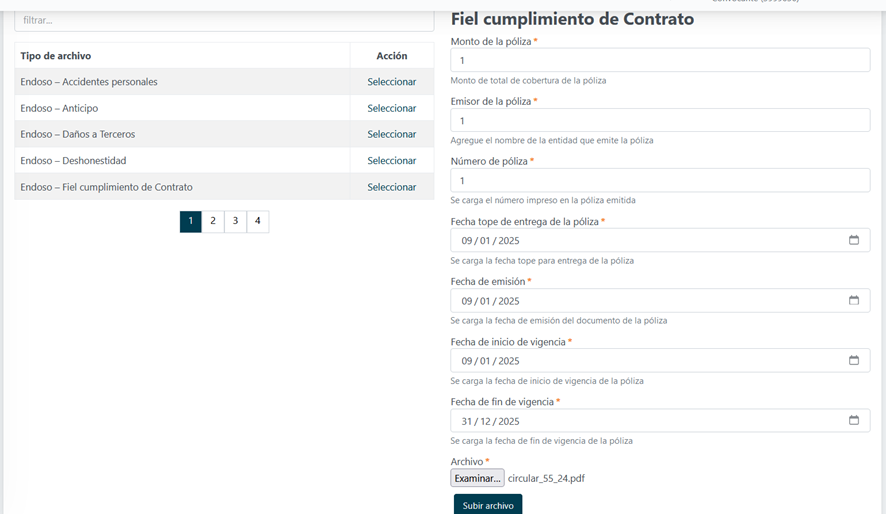The image size is (886, 514).
Task: Select page 1 in pagination
Action: pos(190,221)
